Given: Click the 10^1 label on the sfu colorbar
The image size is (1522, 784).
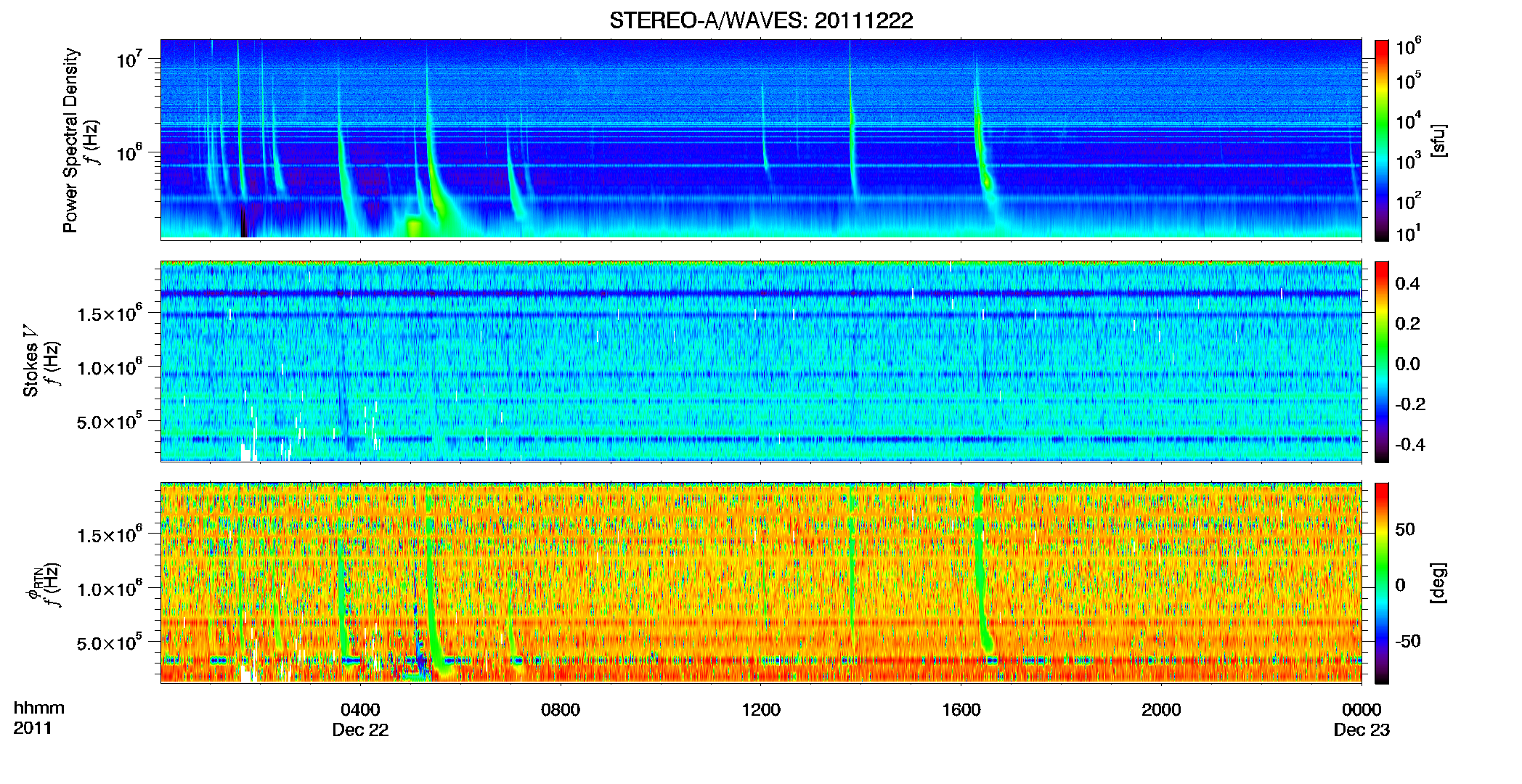Looking at the screenshot, I should coord(1409,233).
